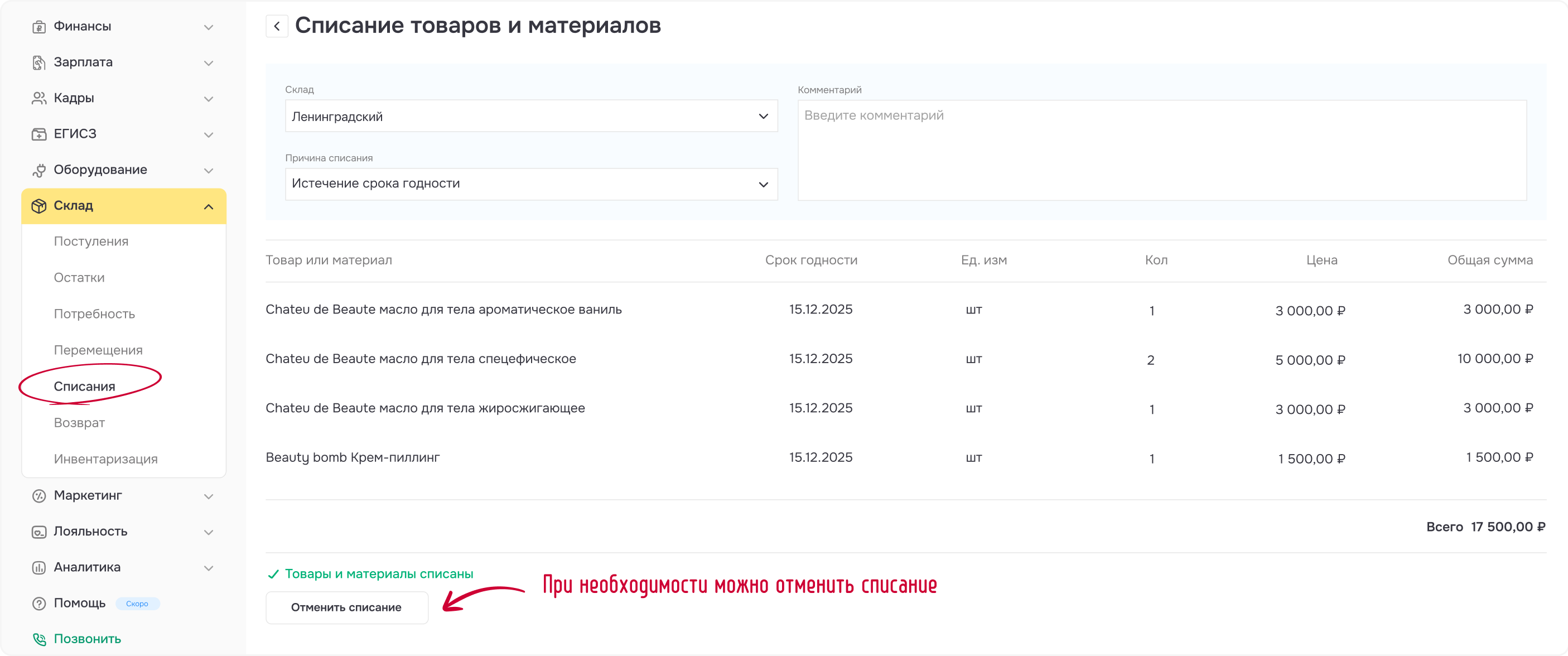This screenshot has width=1568, height=656.
Task: Expand the Кадры section chevron
Action: 208,99
